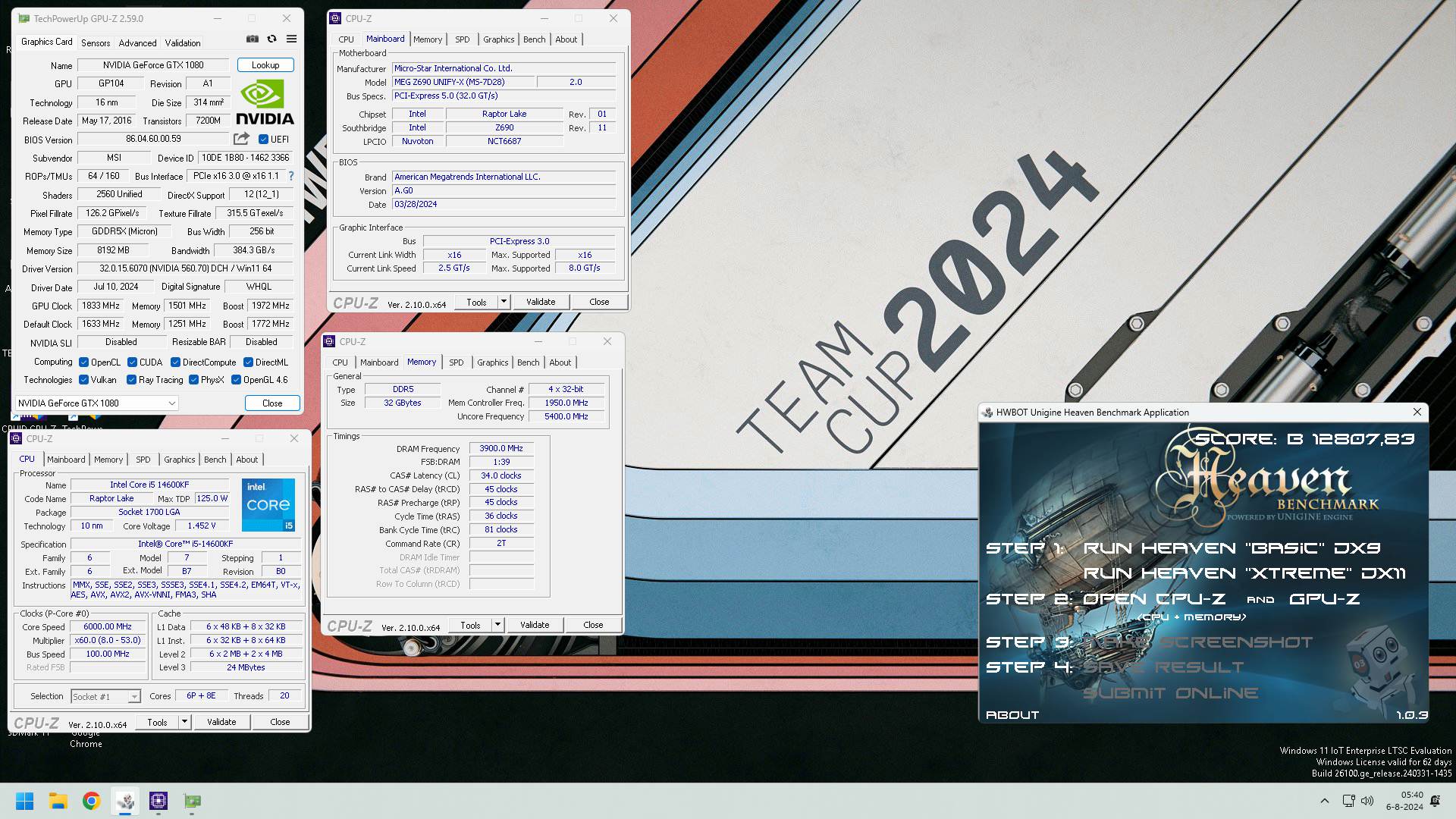The image size is (1456, 819).
Task: Open About tab in CPU-Z CPU window
Action: tap(247, 460)
